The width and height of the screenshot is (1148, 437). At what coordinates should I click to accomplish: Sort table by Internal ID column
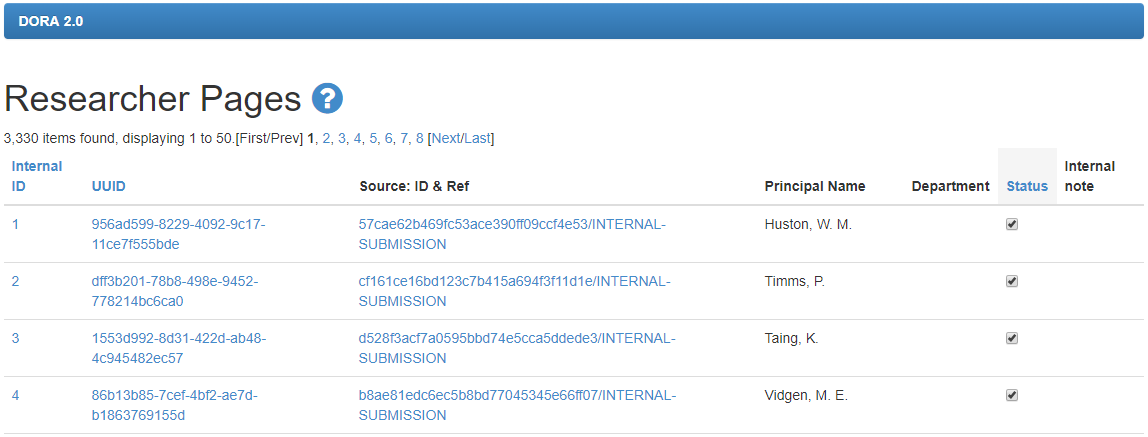click(37, 176)
